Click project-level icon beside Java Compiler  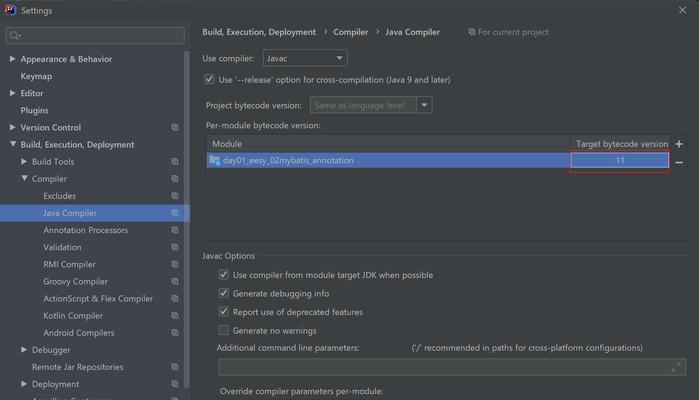pyautogui.click(x=175, y=213)
